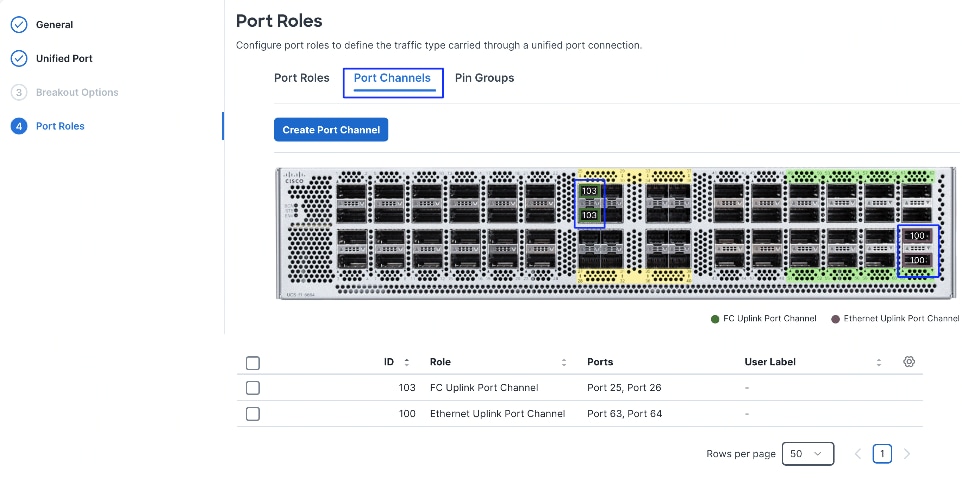Click the Port 25, Port 26 cell
The image size is (962, 478).
click(624, 388)
